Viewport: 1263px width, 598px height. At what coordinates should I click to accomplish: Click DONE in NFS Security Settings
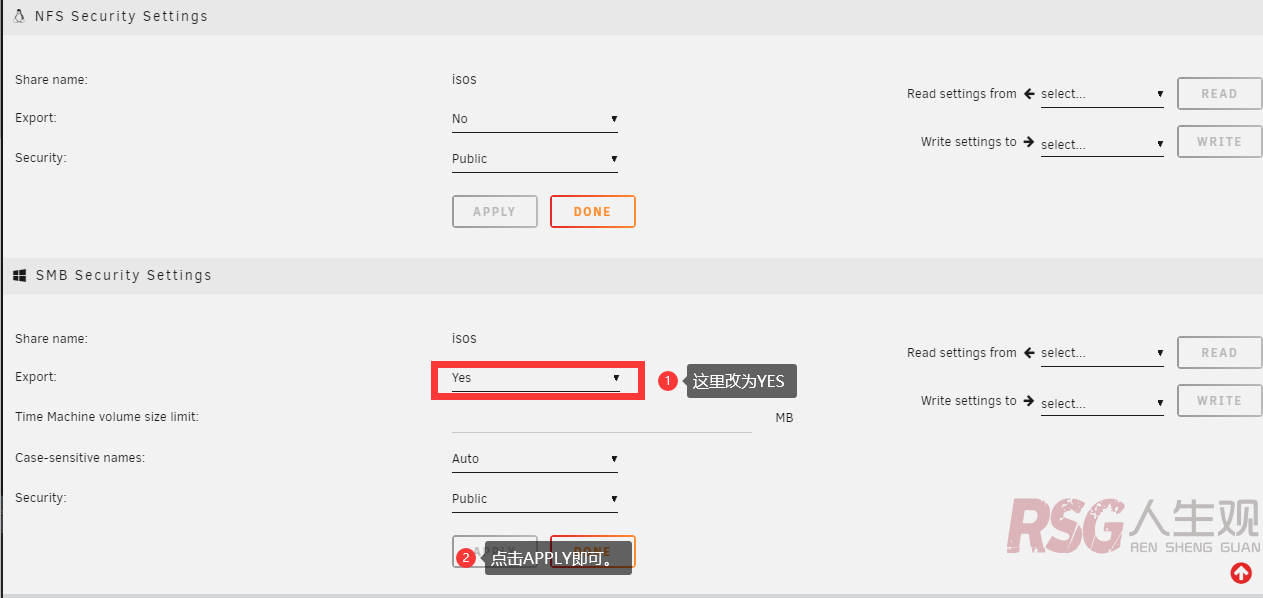click(592, 212)
